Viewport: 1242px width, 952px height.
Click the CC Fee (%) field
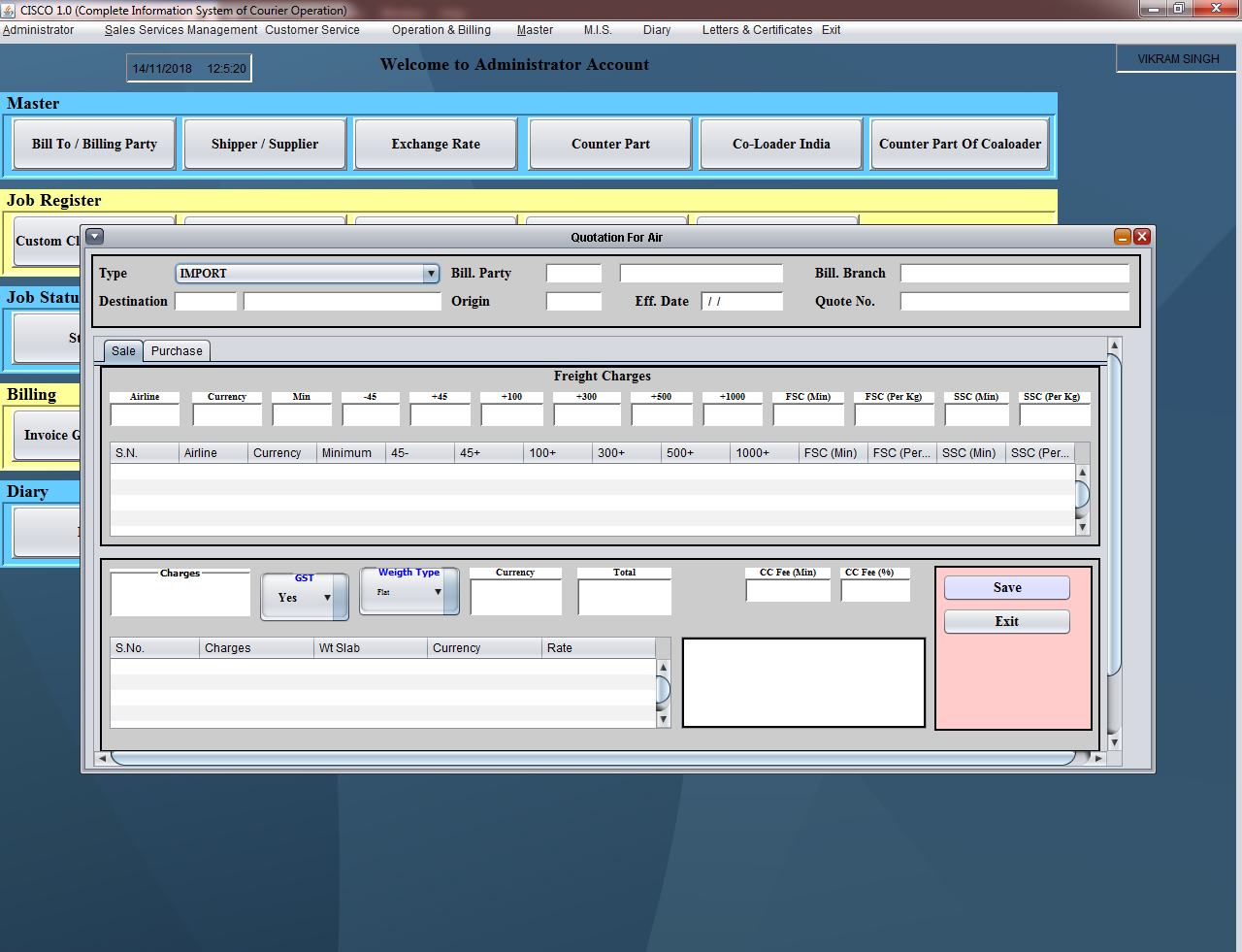coord(875,590)
